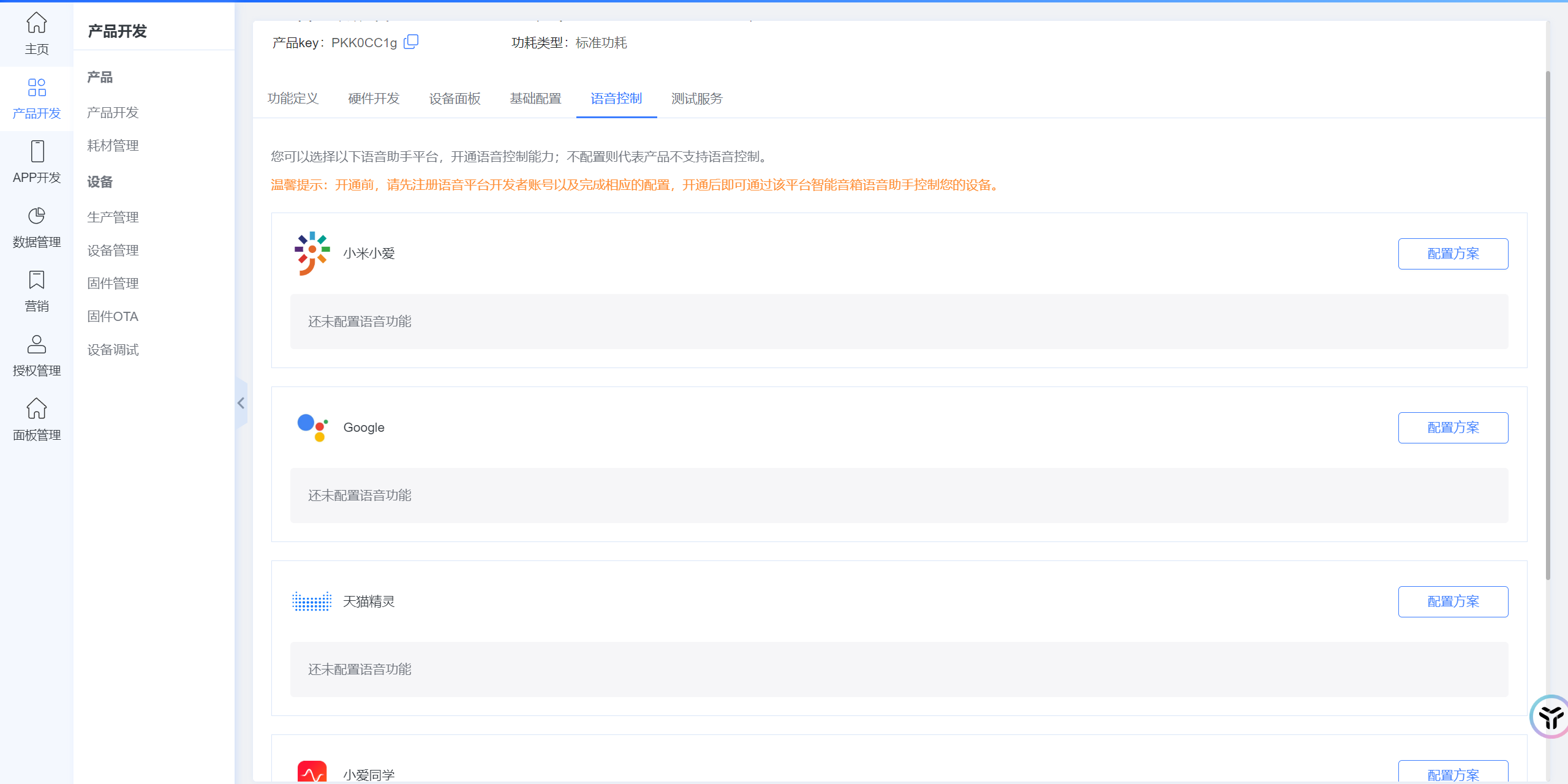
Task: Collapse the left submenu panel arrow
Action: pos(241,403)
